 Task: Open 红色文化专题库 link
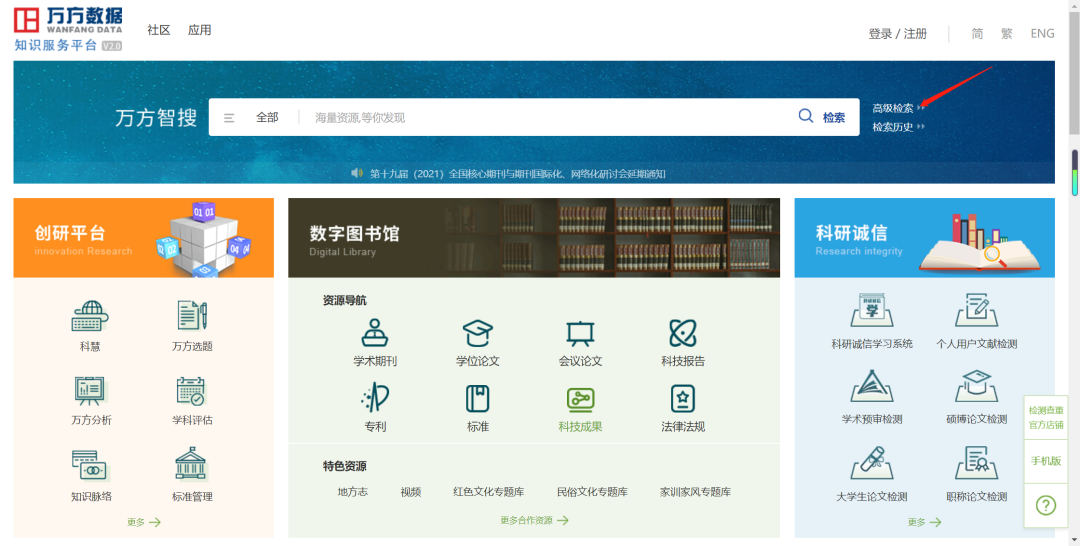click(x=488, y=492)
